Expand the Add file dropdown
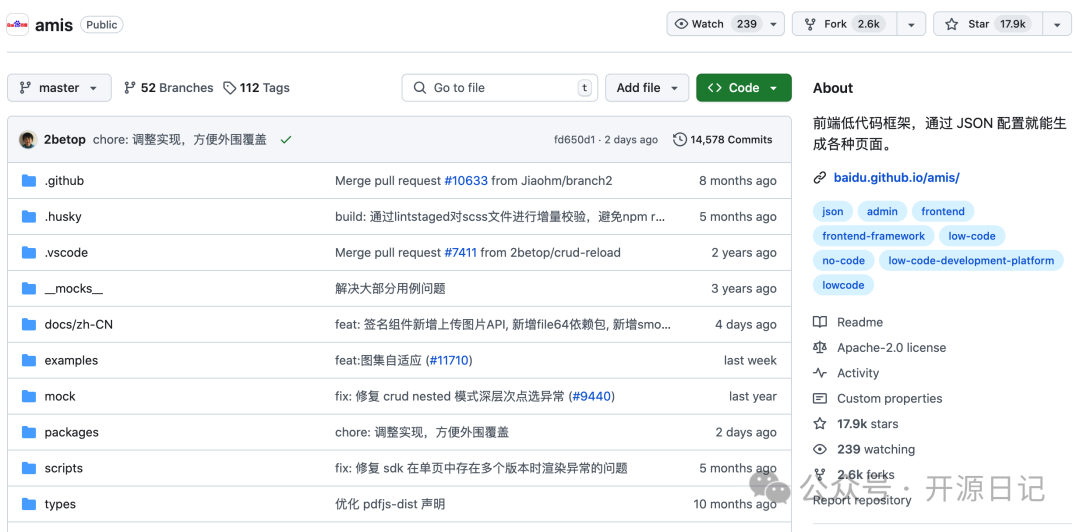 tap(647, 88)
